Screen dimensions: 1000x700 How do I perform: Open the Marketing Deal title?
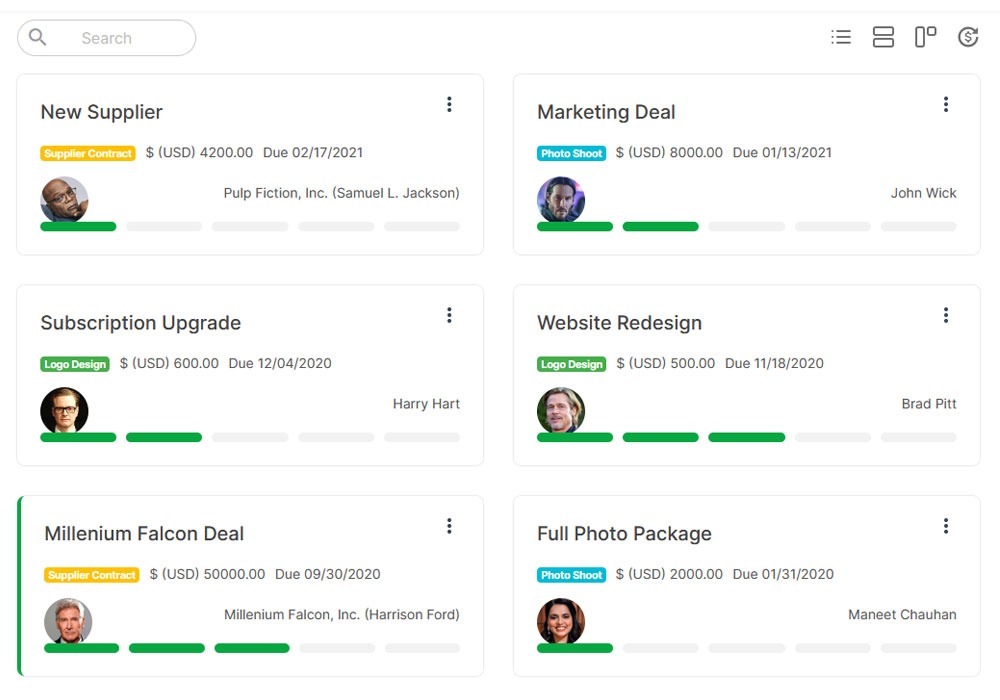(606, 112)
